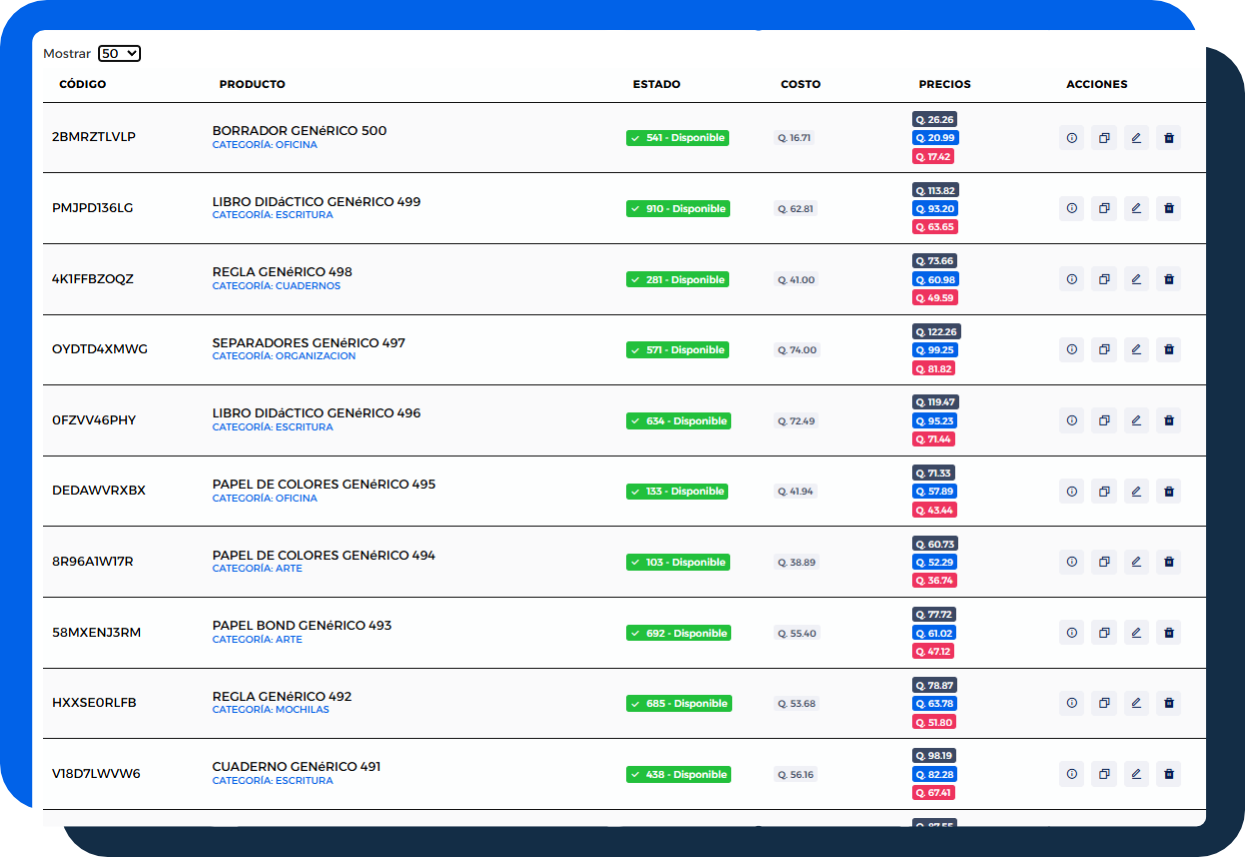Duplicate product BORRADOR GENÉRICO 500
The height and width of the screenshot is (857, 1245).
click(x=1104, y=138)
